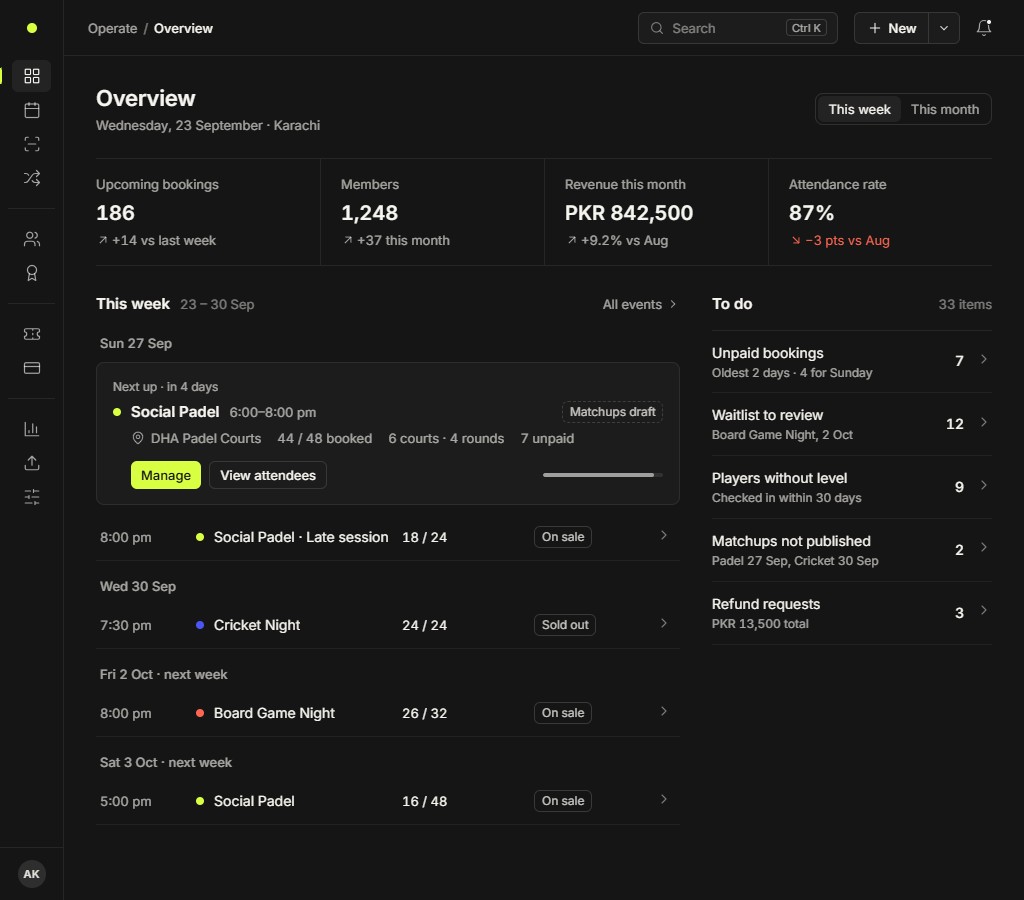Expand the New button dropdown arrow
Viewport: 1024px width, 900px height.
click(x=944, y=28)
